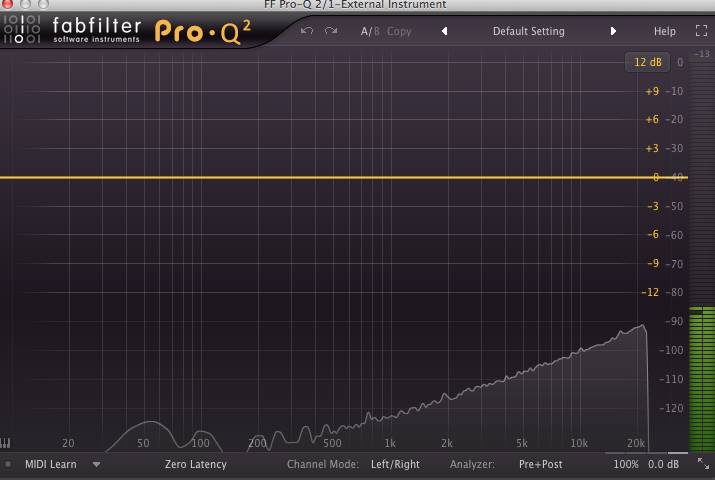Open the MIDI Learn dropdown arrow

click(x=97, y=464)
